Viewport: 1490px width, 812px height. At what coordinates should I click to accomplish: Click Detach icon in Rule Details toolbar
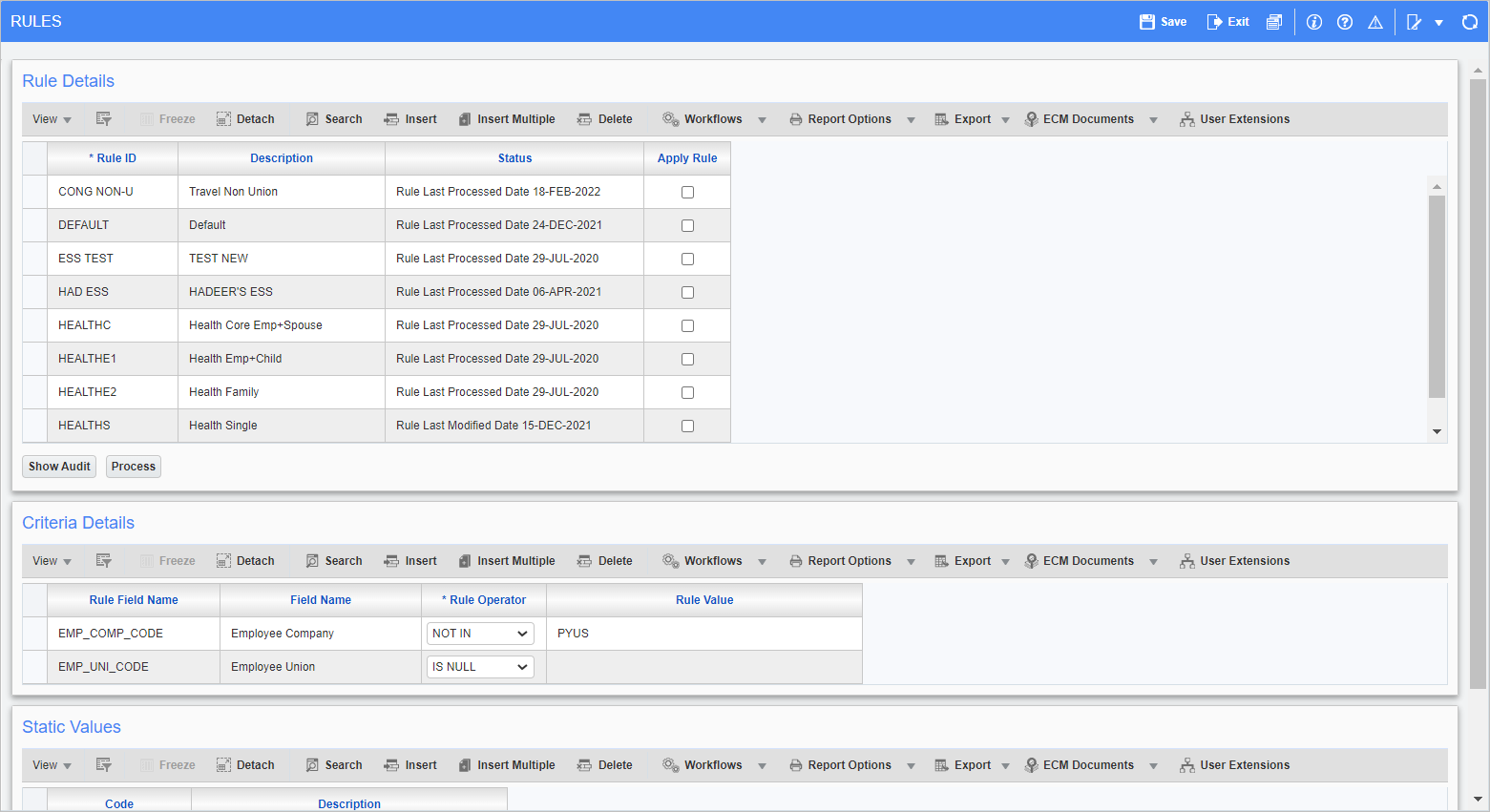pyautogui.click(x=223, y=119)
